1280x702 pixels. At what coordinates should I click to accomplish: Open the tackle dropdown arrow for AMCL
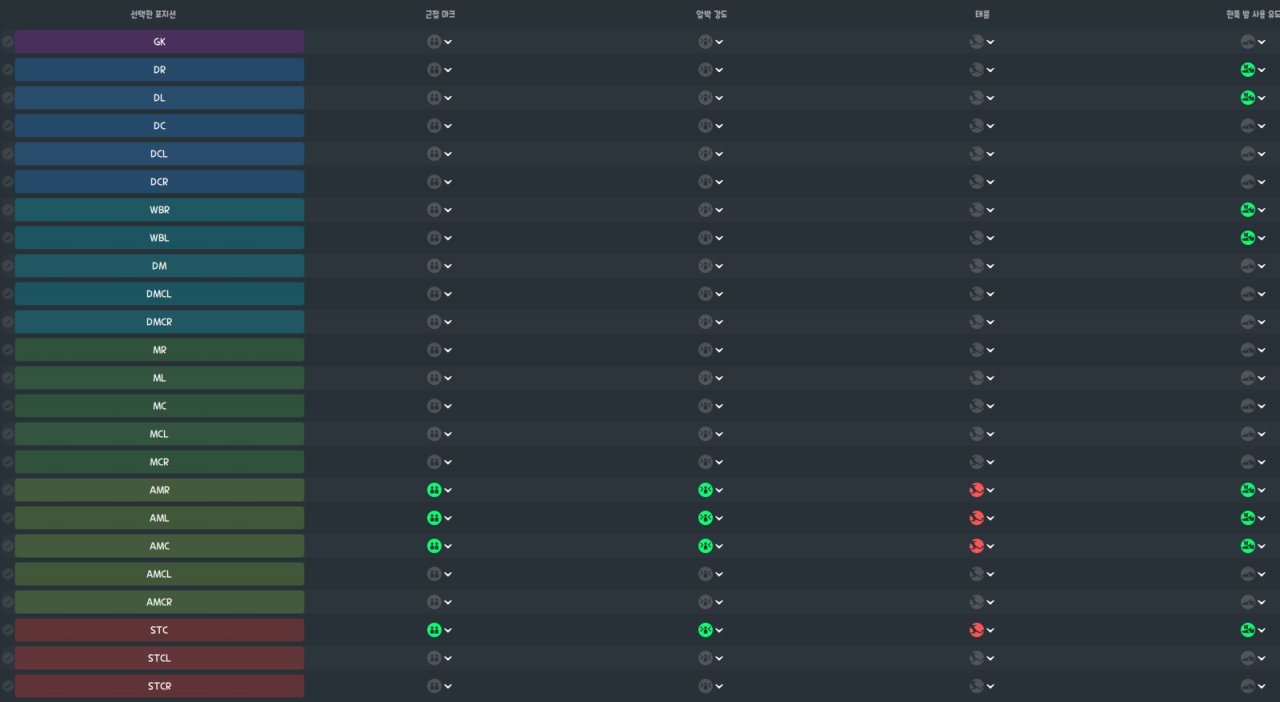990,574
